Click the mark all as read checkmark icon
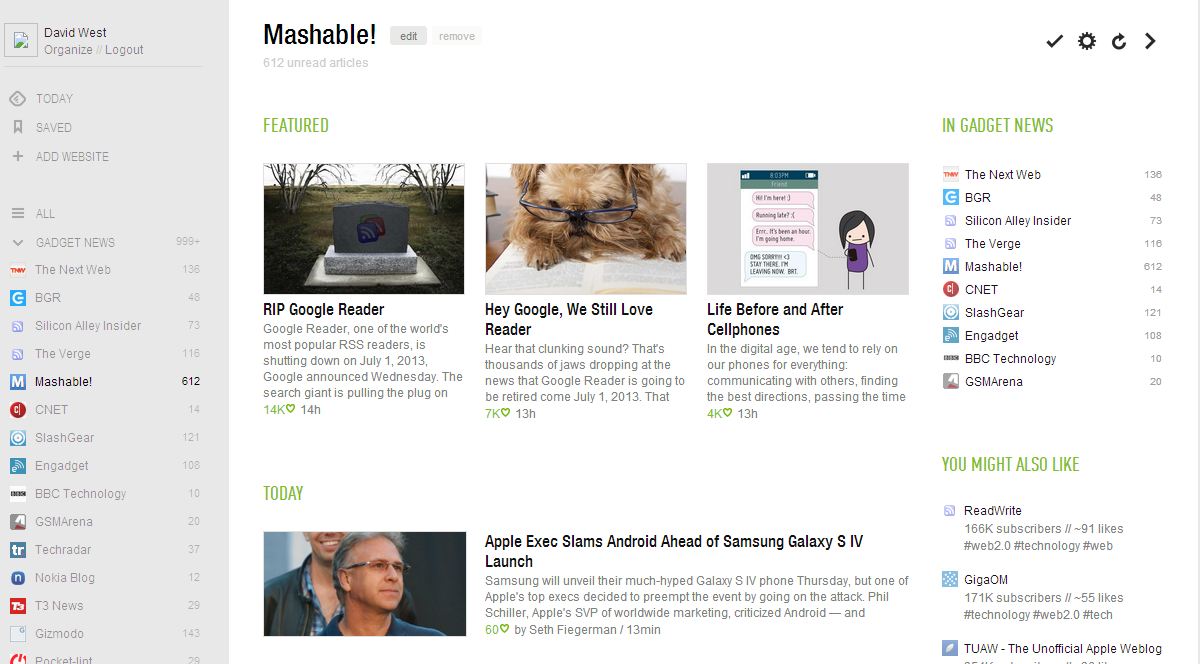This screenshot has height=664, width=1200. [1054, 41]
